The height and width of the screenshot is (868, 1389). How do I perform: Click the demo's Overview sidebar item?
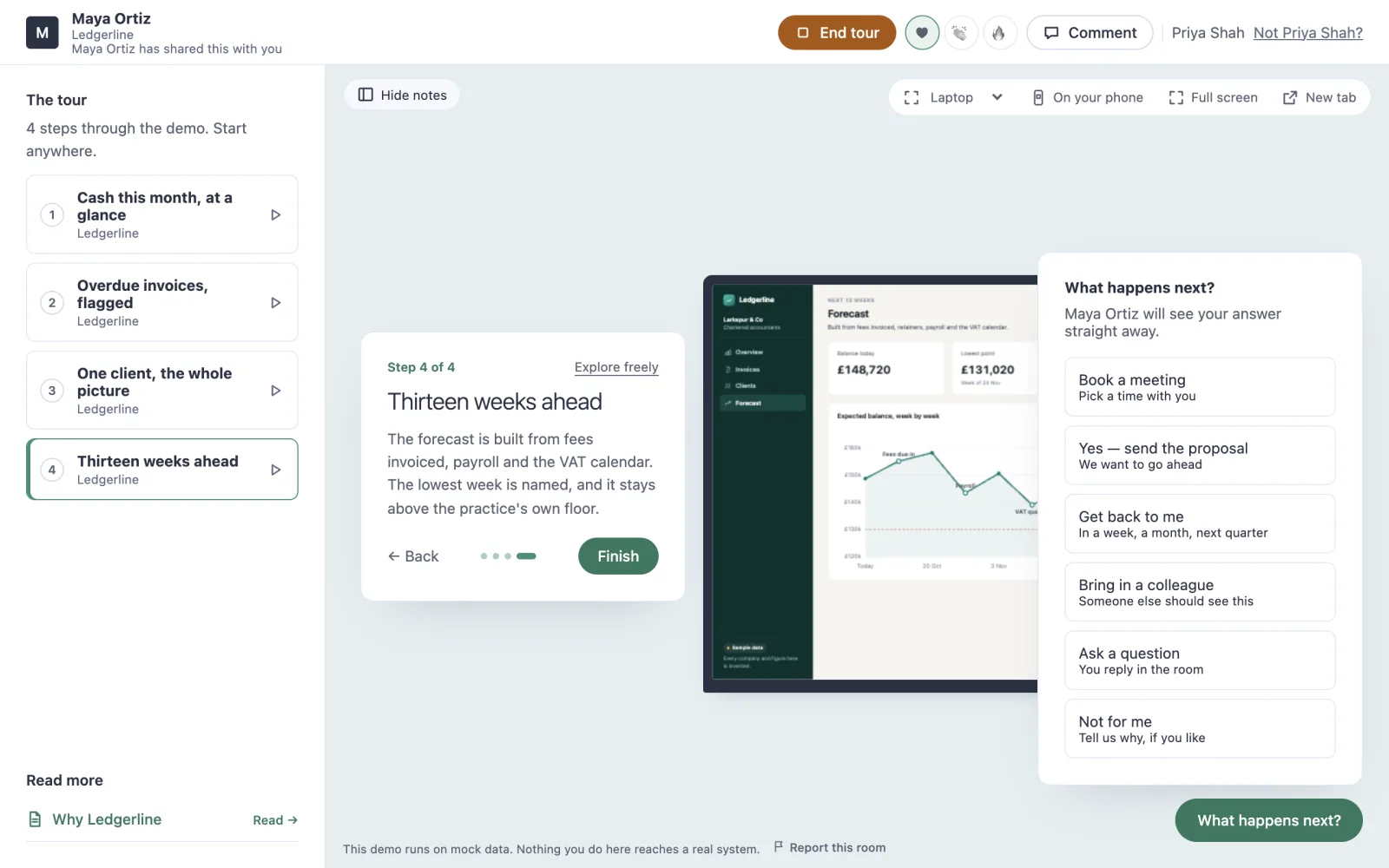[762, 352]
